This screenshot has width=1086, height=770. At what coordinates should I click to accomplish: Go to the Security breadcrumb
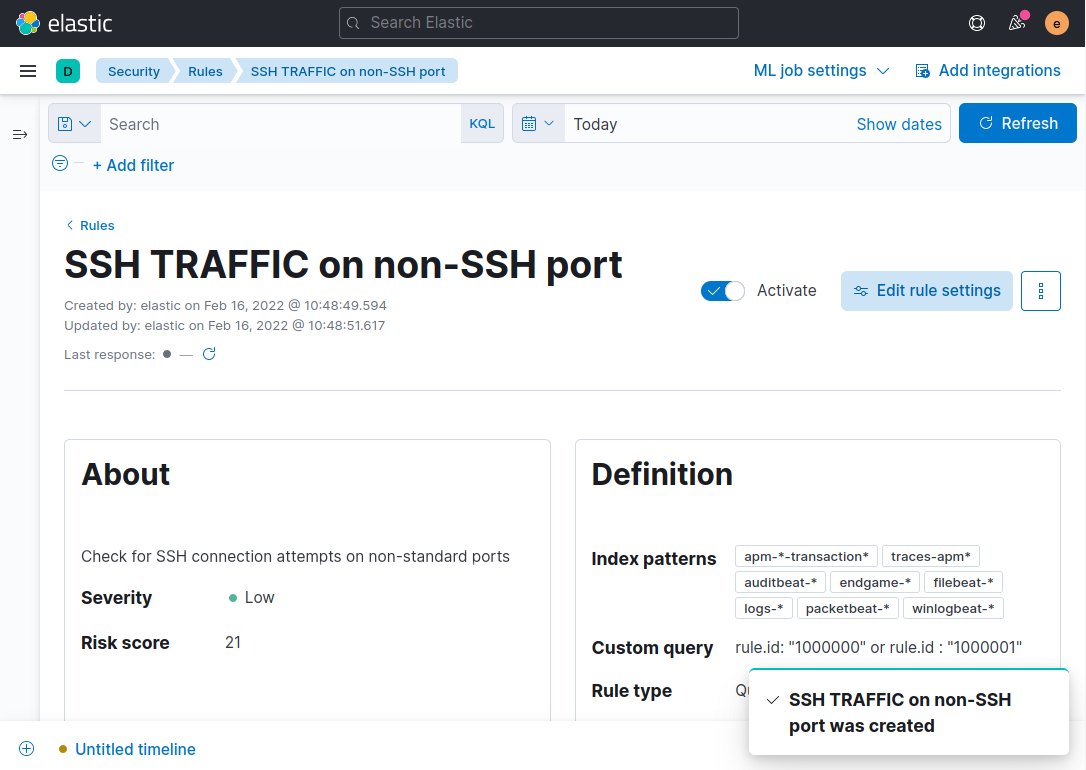134,71
